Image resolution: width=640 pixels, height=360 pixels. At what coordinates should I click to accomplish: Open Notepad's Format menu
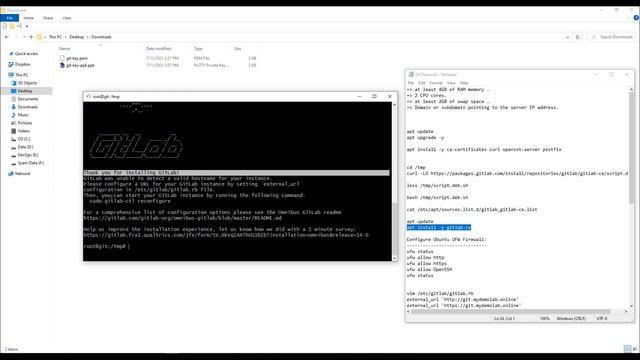[x=436, y=83]
